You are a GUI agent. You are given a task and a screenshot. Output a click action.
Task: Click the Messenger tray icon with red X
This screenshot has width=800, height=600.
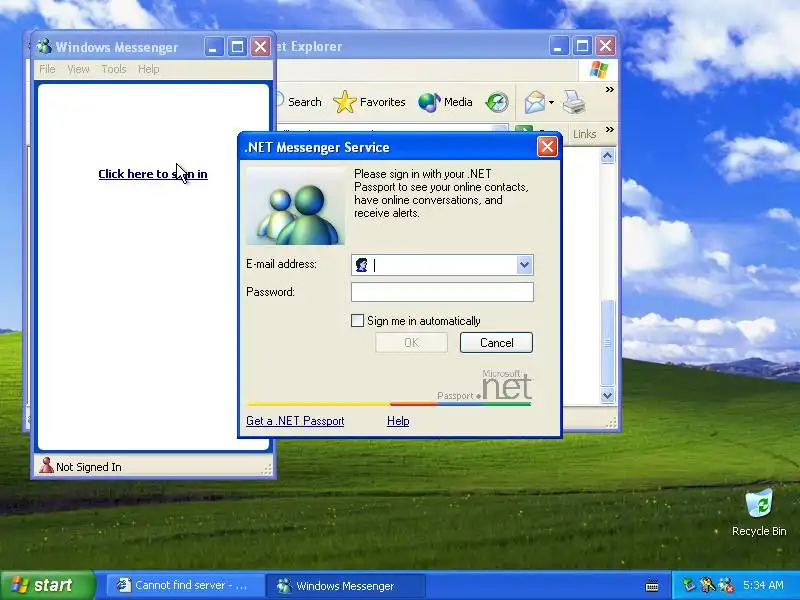tap(726, 585)
